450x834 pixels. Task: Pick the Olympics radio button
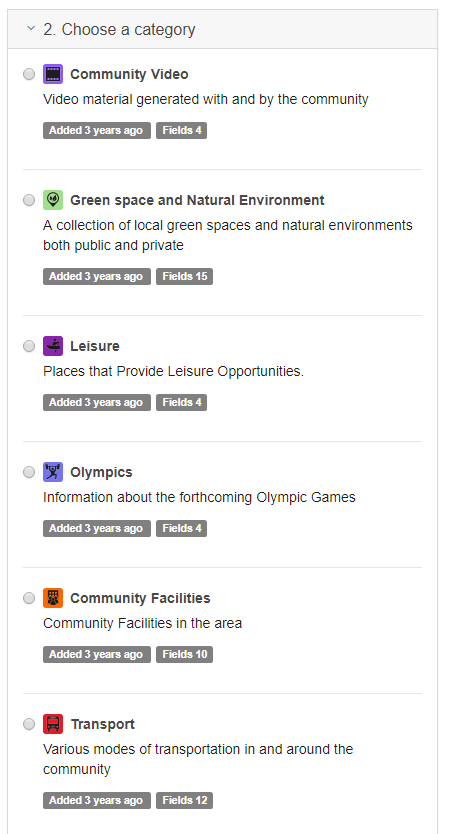(29, 472)
